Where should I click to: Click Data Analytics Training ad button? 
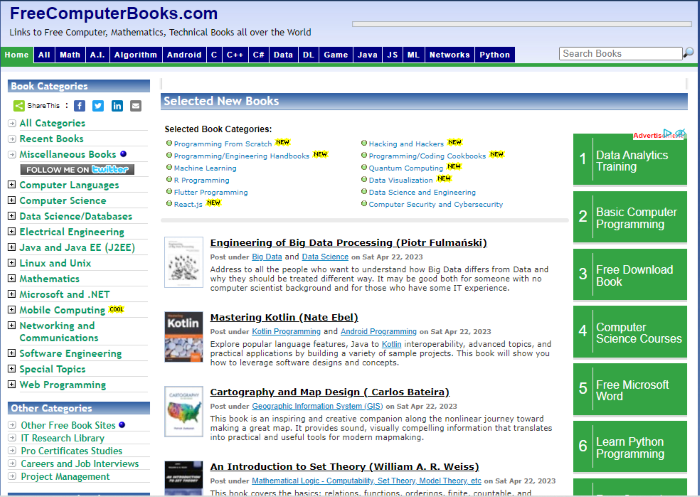(630, 160)
